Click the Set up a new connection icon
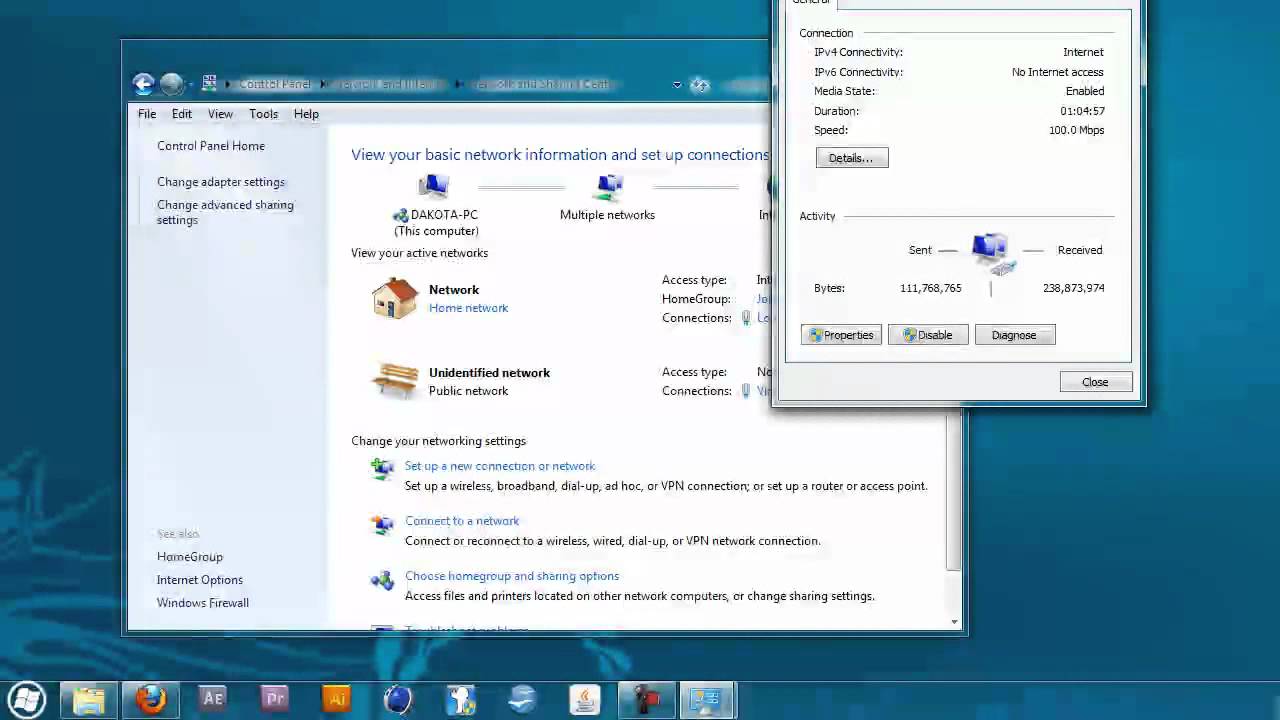The height and width of the screenshot is (720, 1280). coord(382,468)
